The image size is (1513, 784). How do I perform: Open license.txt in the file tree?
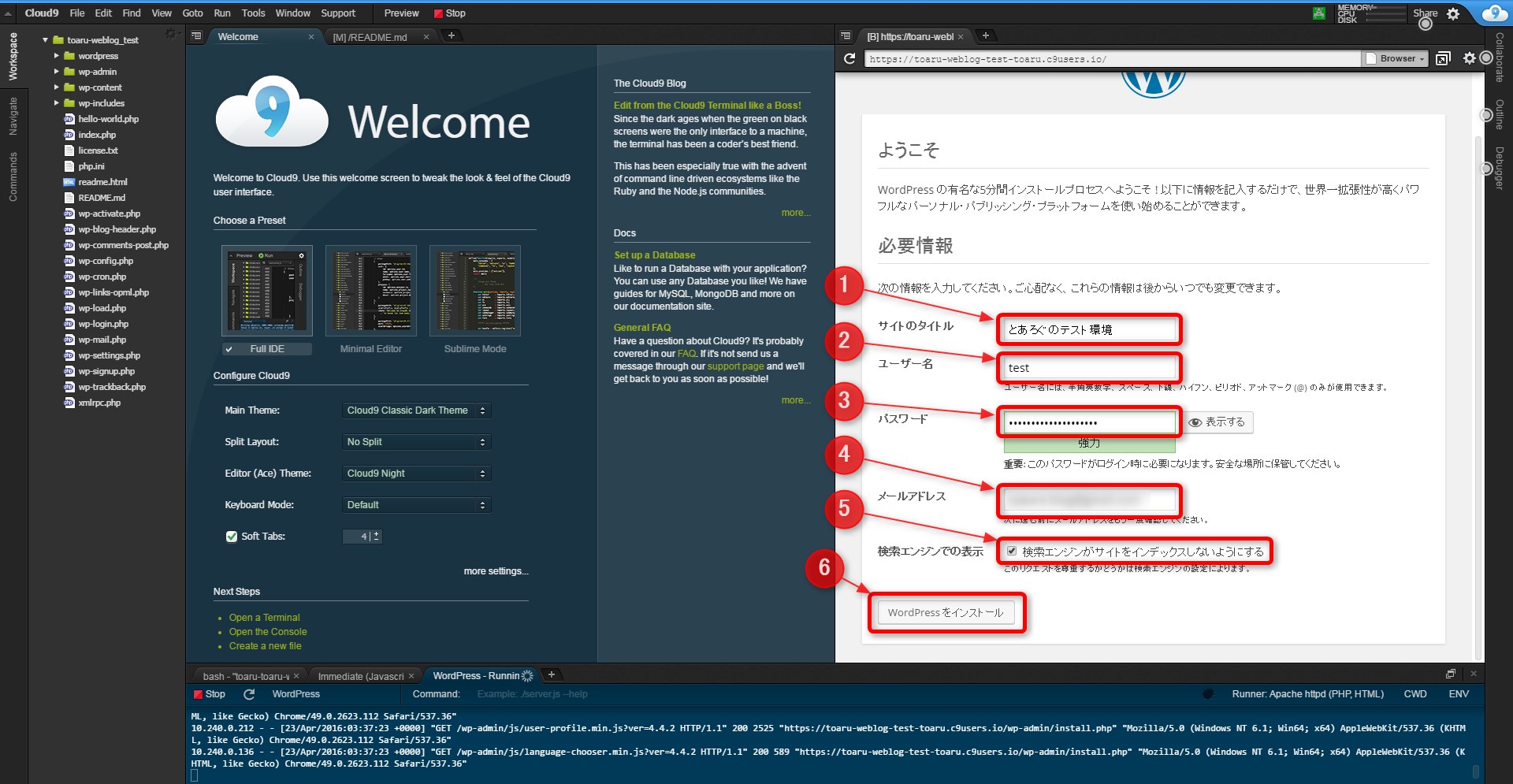click(x=98, y=150)
